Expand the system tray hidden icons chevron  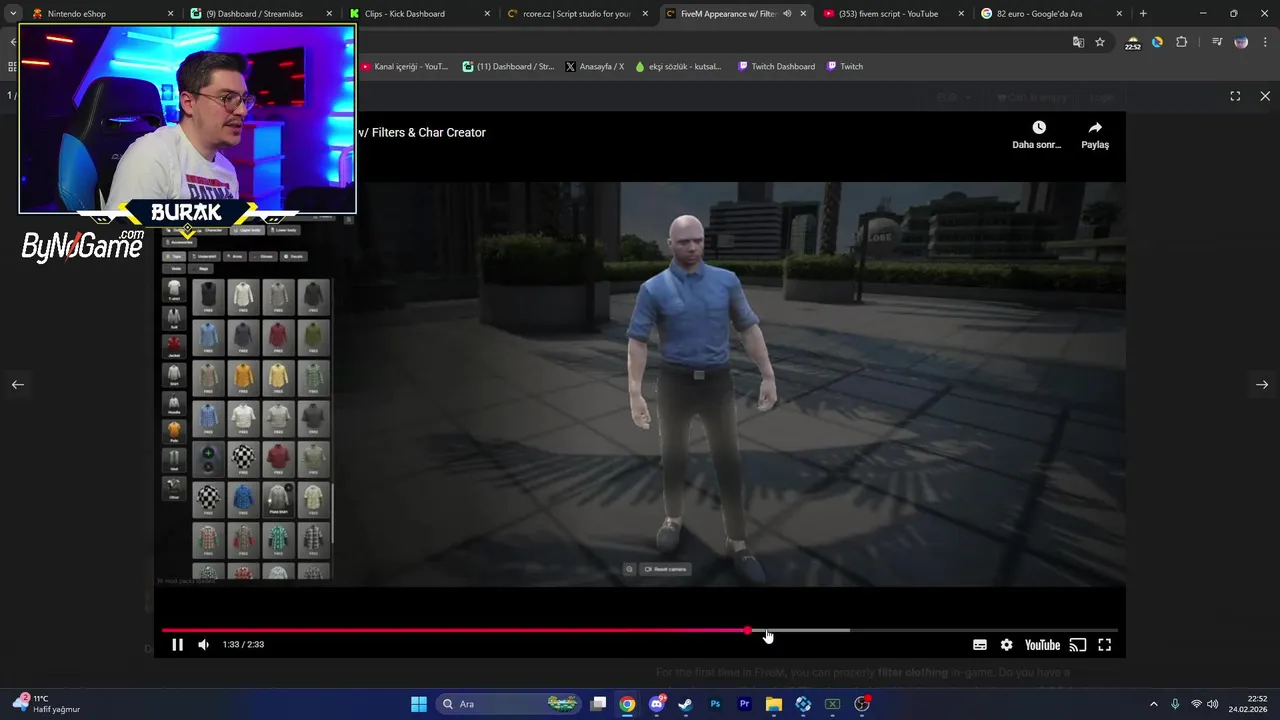point(1153,704)
